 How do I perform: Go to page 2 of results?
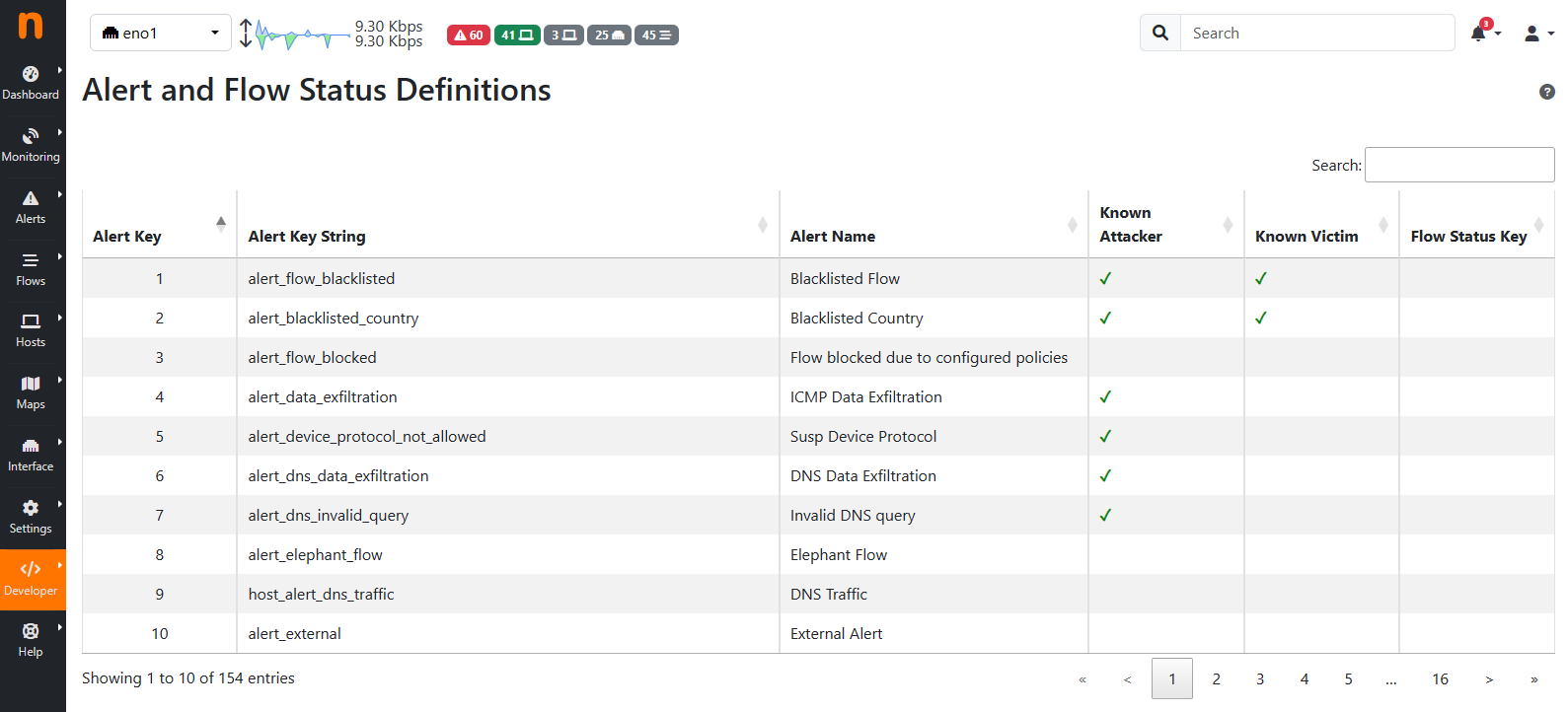[x=1216, y=678]
